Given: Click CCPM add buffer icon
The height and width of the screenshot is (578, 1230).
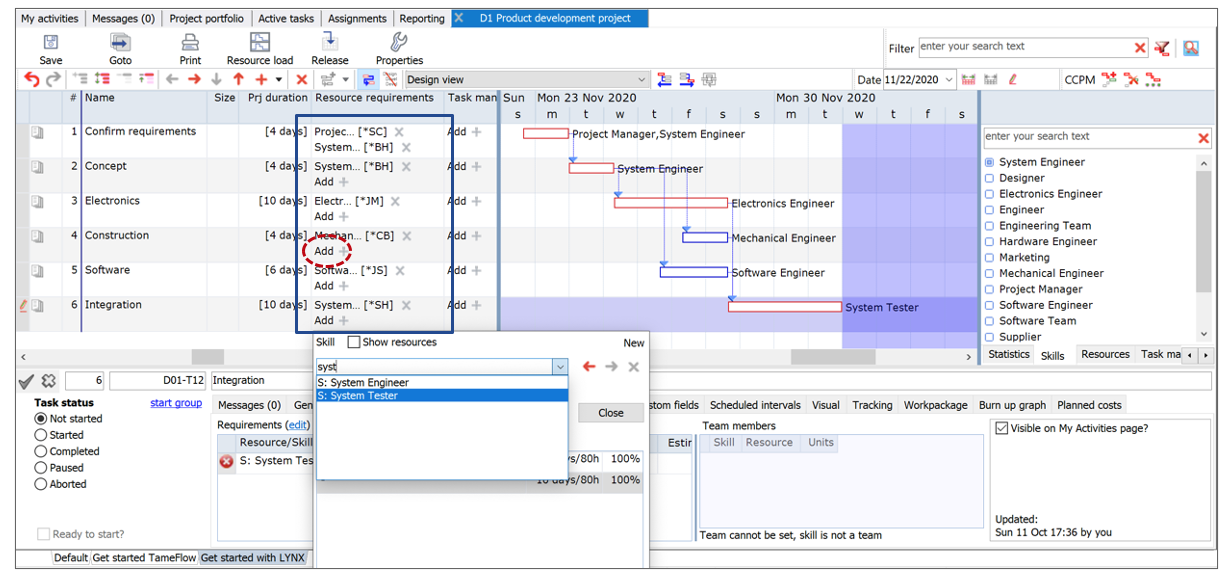Looking at the screenshot, I should click(x=1108, y=79).
